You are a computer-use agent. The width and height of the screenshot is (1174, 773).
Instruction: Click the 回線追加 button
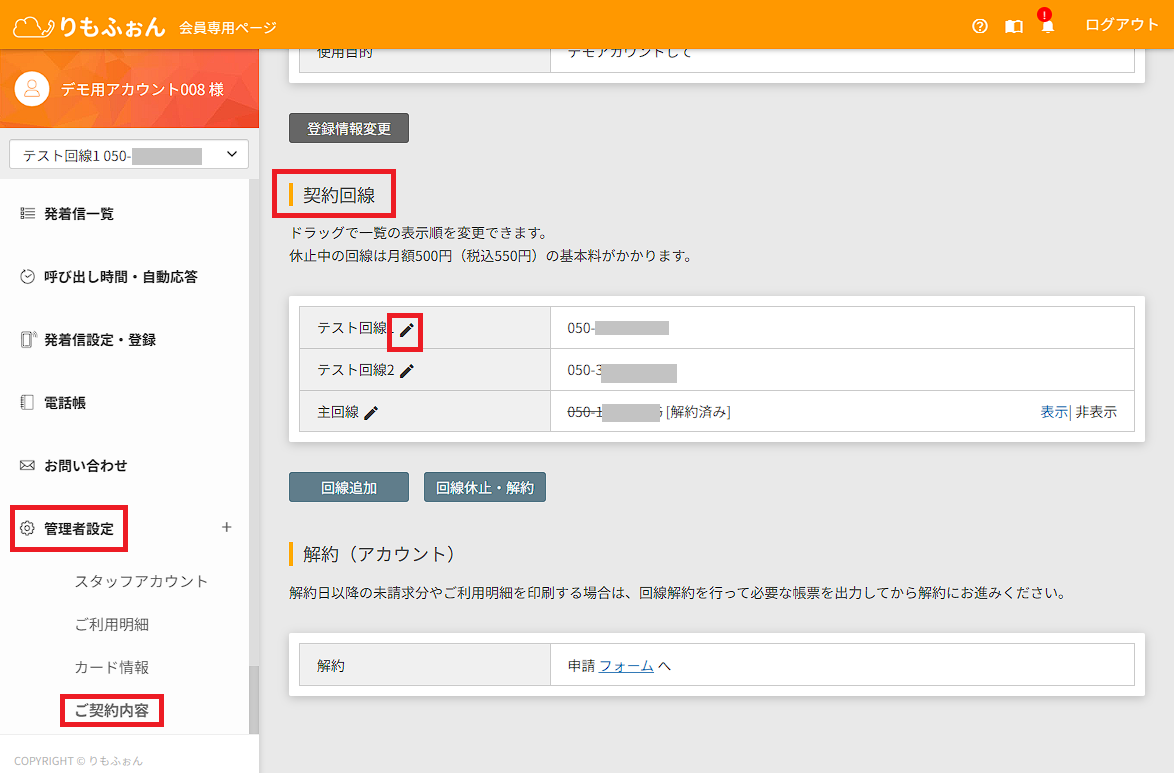349,487
